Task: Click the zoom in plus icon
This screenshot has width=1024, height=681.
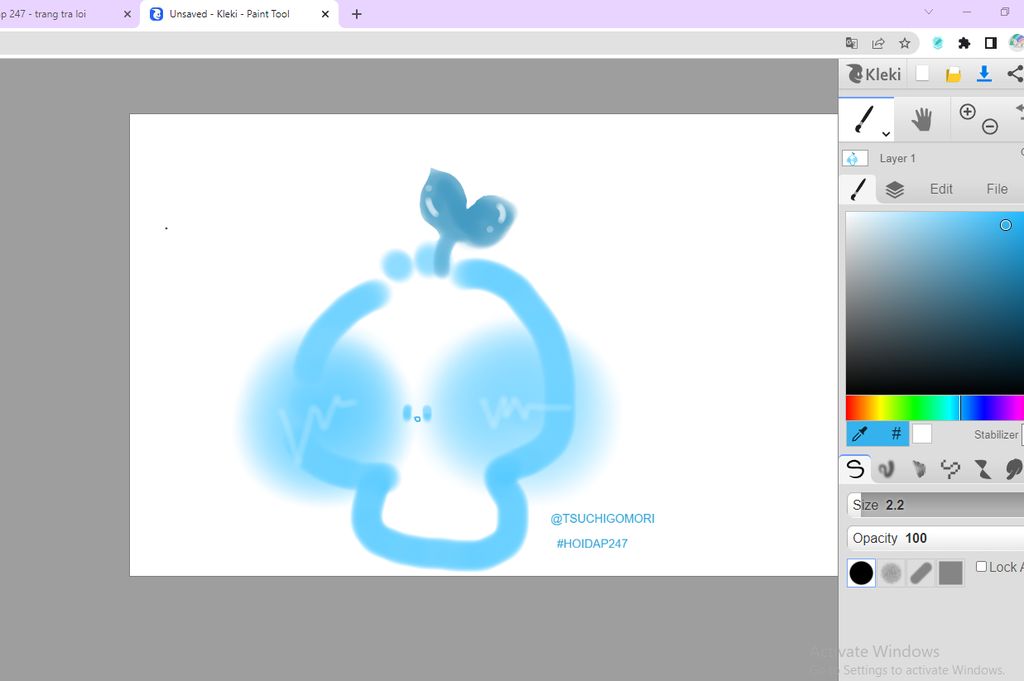Action: [x=967, y=112]
